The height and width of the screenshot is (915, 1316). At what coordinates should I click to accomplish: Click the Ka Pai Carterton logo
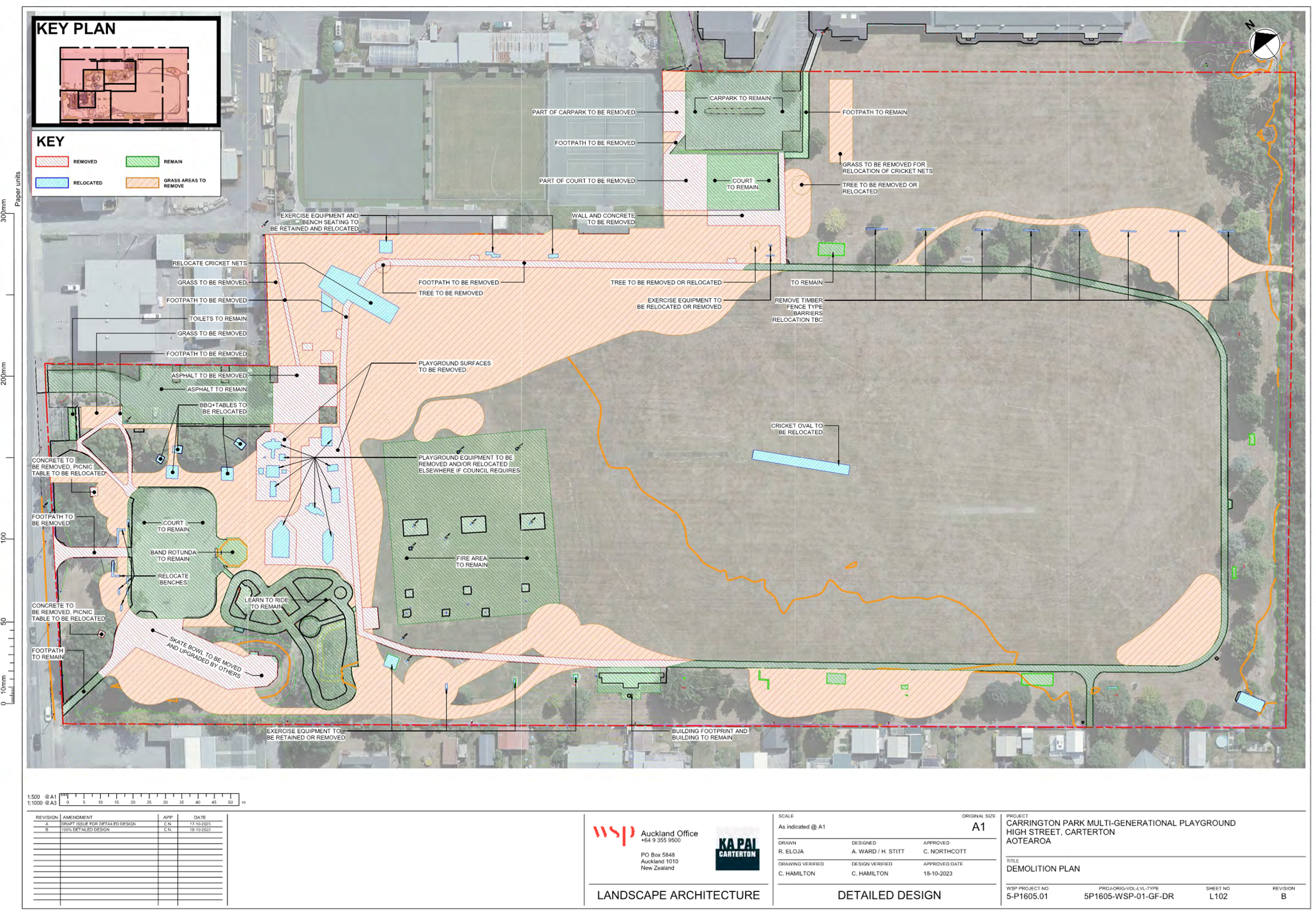(x=737, y=848)
